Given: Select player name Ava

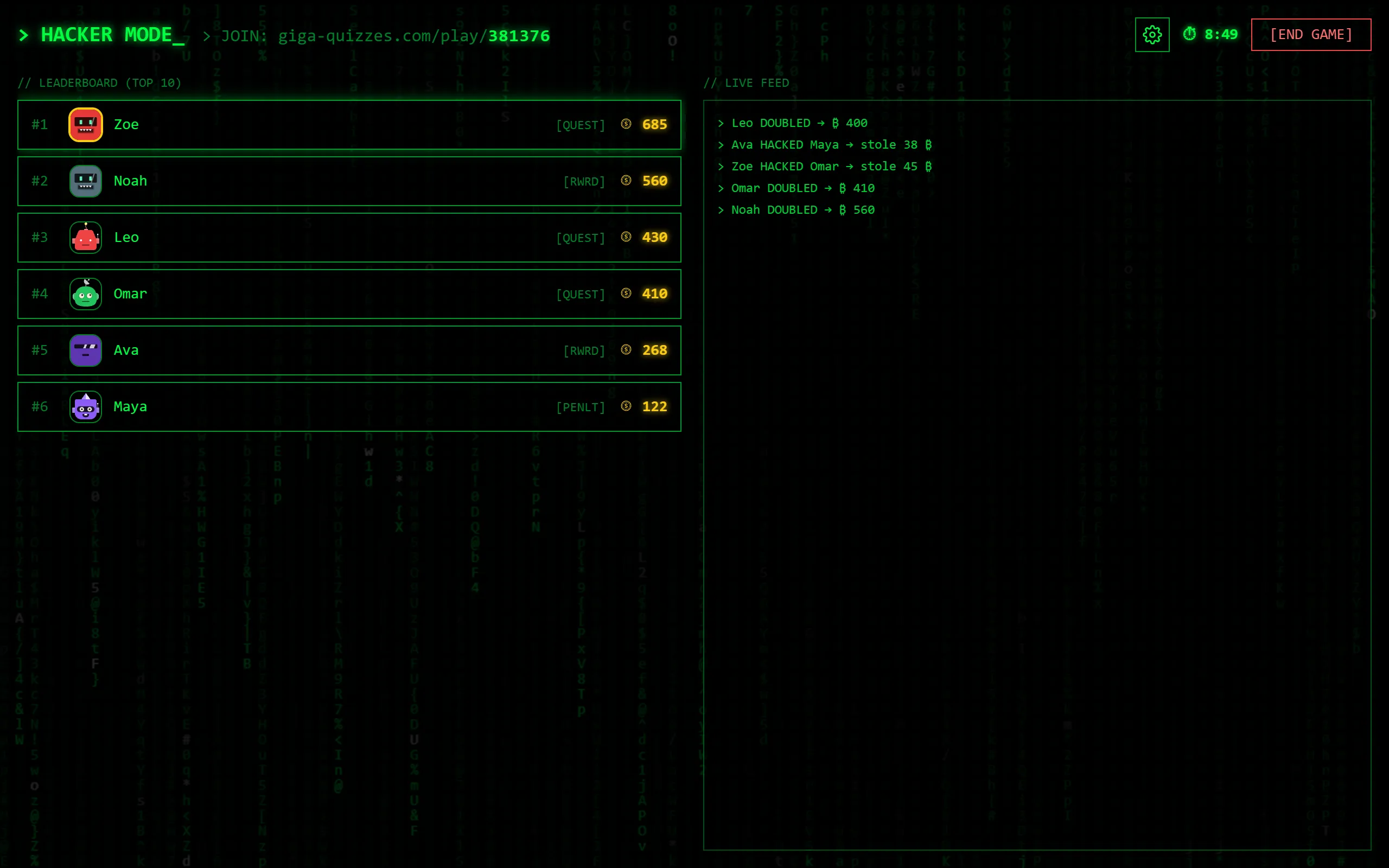Looking at the screenshot, I should tap(126, 350).
